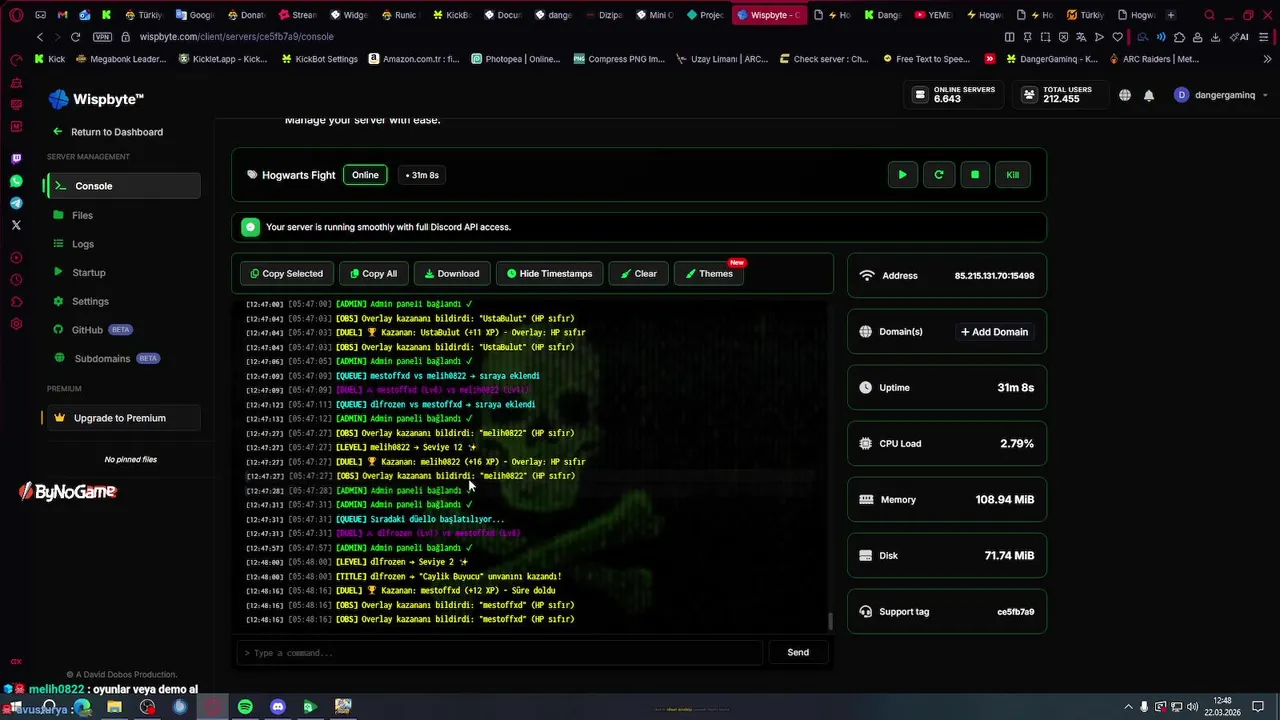
Task: Click the address value 85.215.131.70:15498
Action: pos(994,276)
